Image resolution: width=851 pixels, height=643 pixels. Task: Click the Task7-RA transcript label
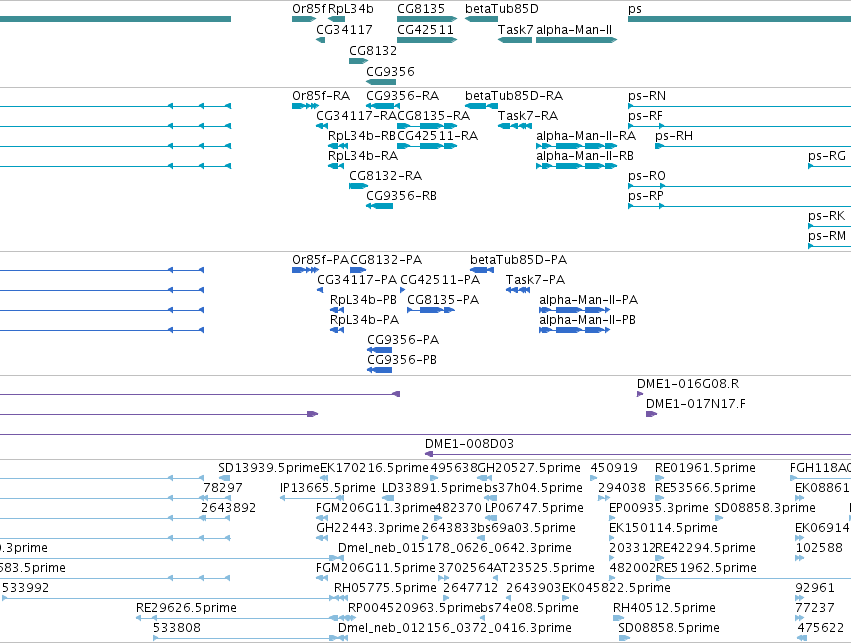coord(528,116)
